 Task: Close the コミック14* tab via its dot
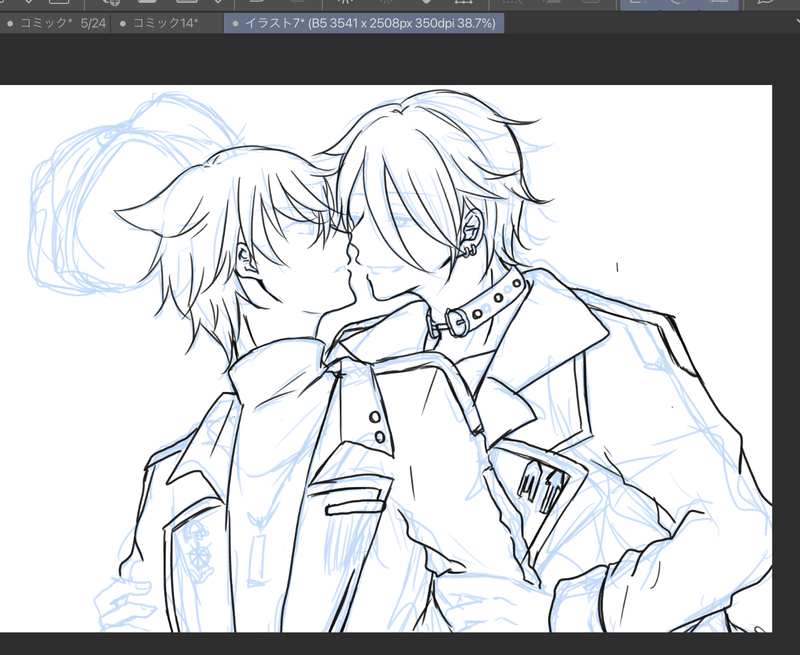122,23
